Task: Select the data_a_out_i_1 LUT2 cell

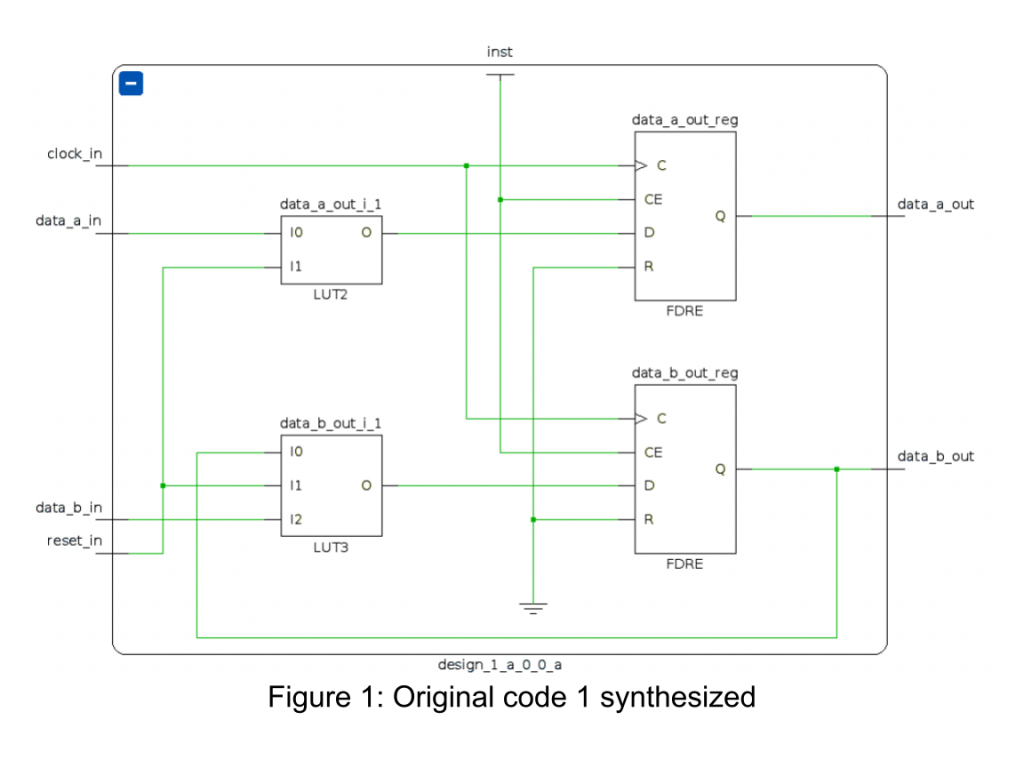Action: tap(330, 250)
